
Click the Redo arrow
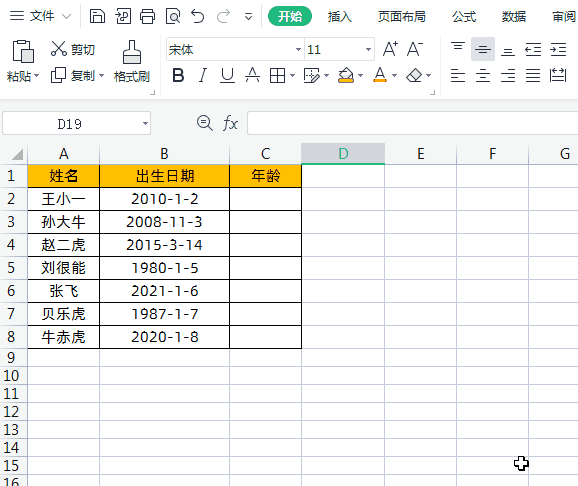pos(223,16)
